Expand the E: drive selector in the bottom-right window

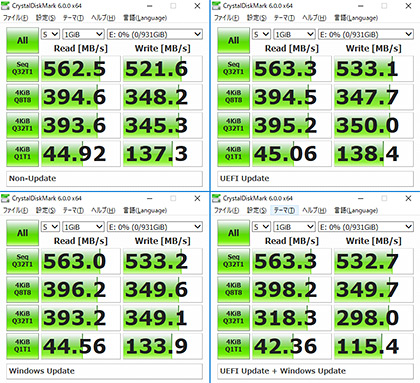[x=366, y=227]
